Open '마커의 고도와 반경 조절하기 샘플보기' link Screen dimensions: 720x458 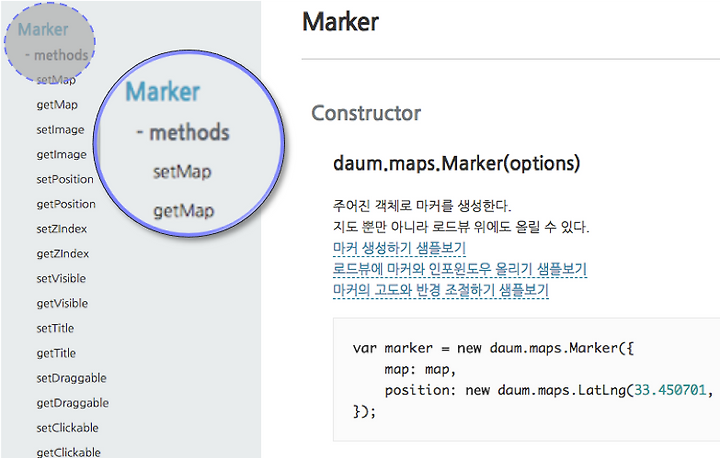[441, 290]
